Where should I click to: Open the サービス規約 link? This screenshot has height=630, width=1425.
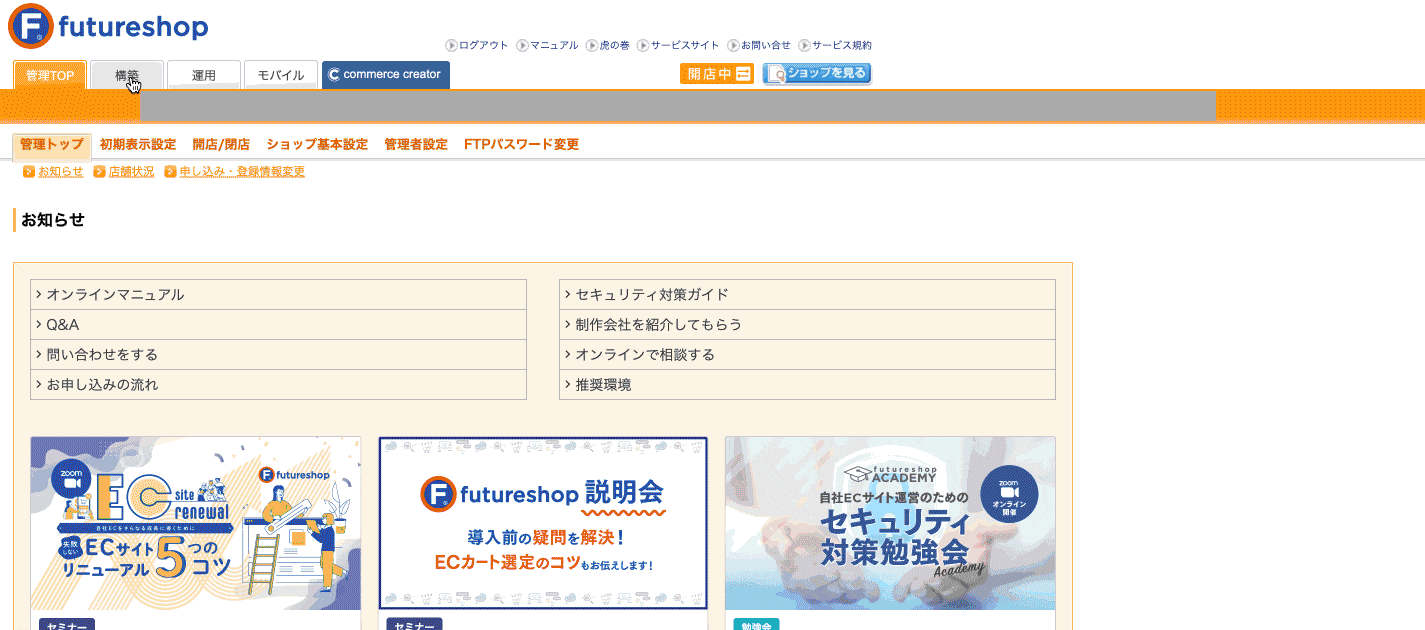point(842,45)
